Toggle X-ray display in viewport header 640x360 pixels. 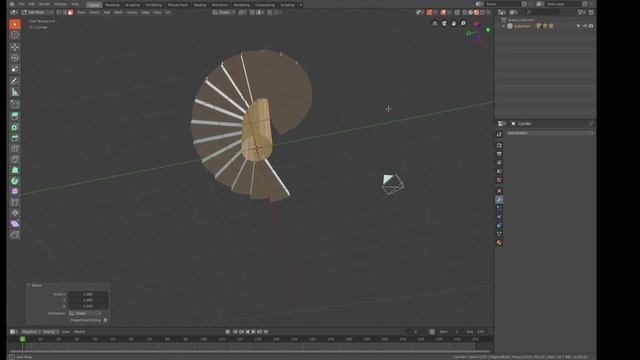point(457,12)
